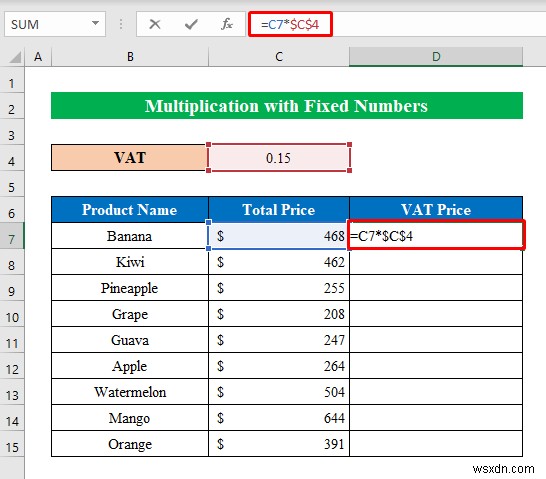
Task: Click the 'Product Name' header cell
Action: pyautogui.click(x=130, y=210)
